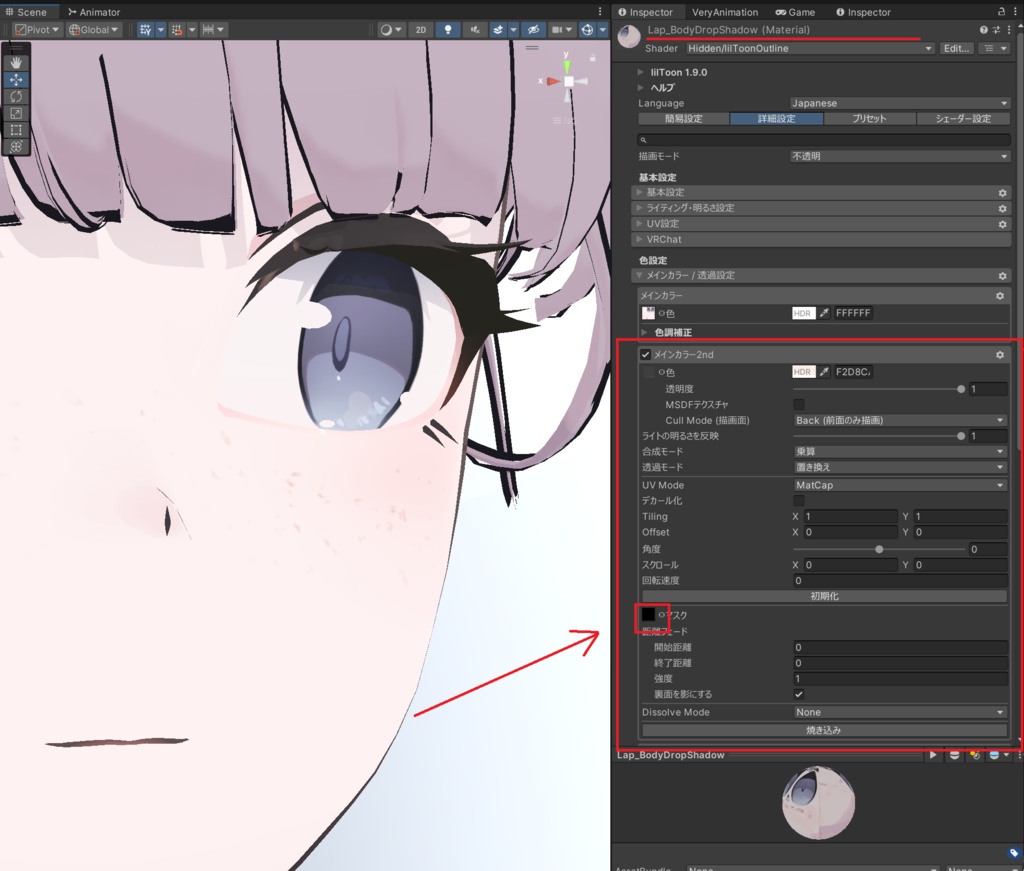
Task: Open the 描画モード 不透明 dropdown
Action: coord(900,156)
